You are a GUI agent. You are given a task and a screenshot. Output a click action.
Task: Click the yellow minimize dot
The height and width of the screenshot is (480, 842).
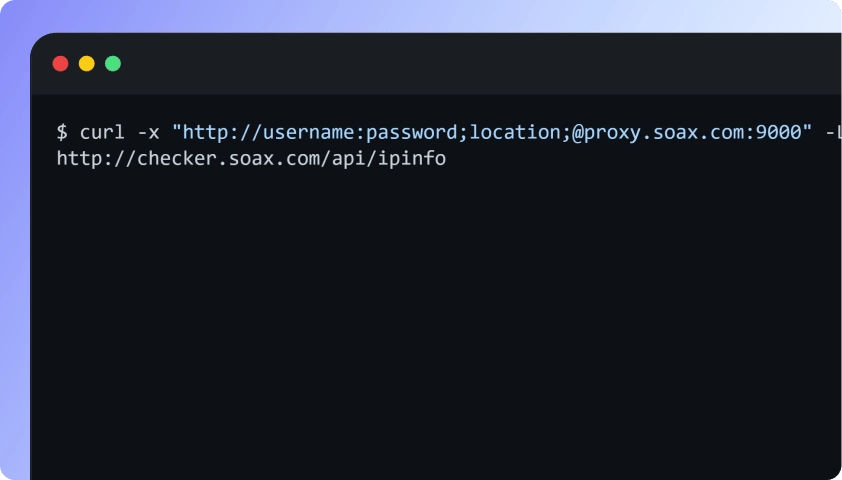87,64
